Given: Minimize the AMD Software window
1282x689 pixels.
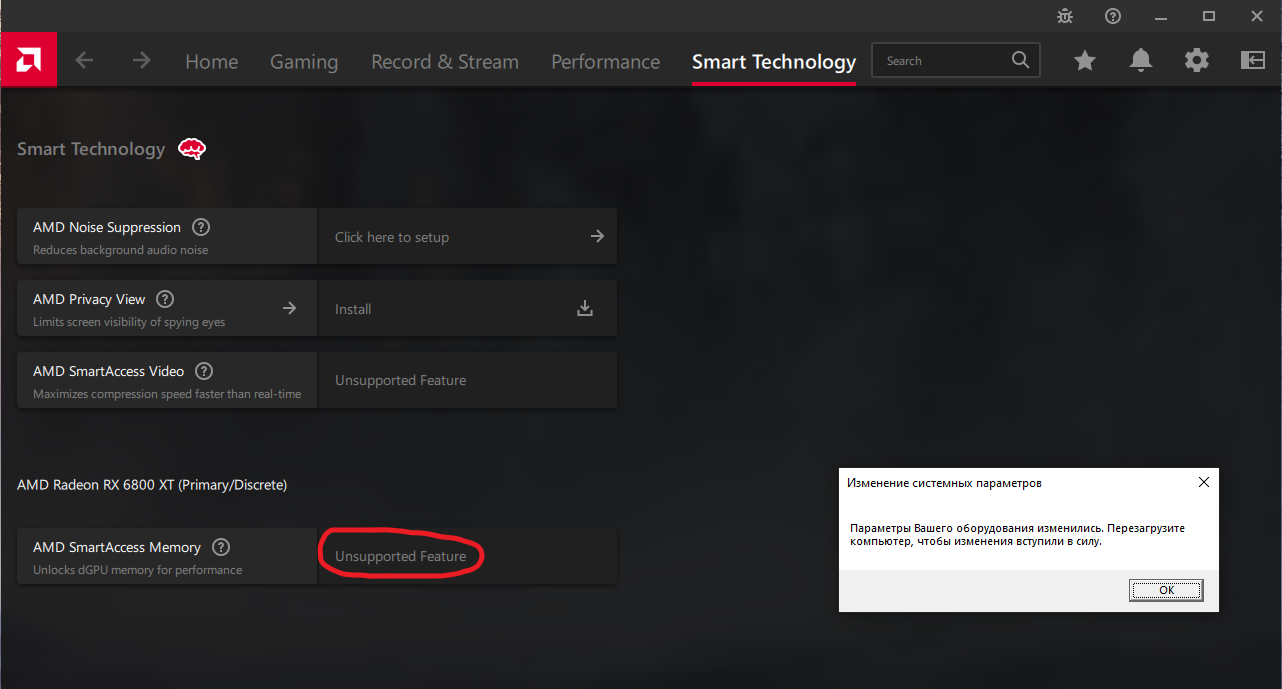Looking at the screenshot, I should [x=1161, y=16].
